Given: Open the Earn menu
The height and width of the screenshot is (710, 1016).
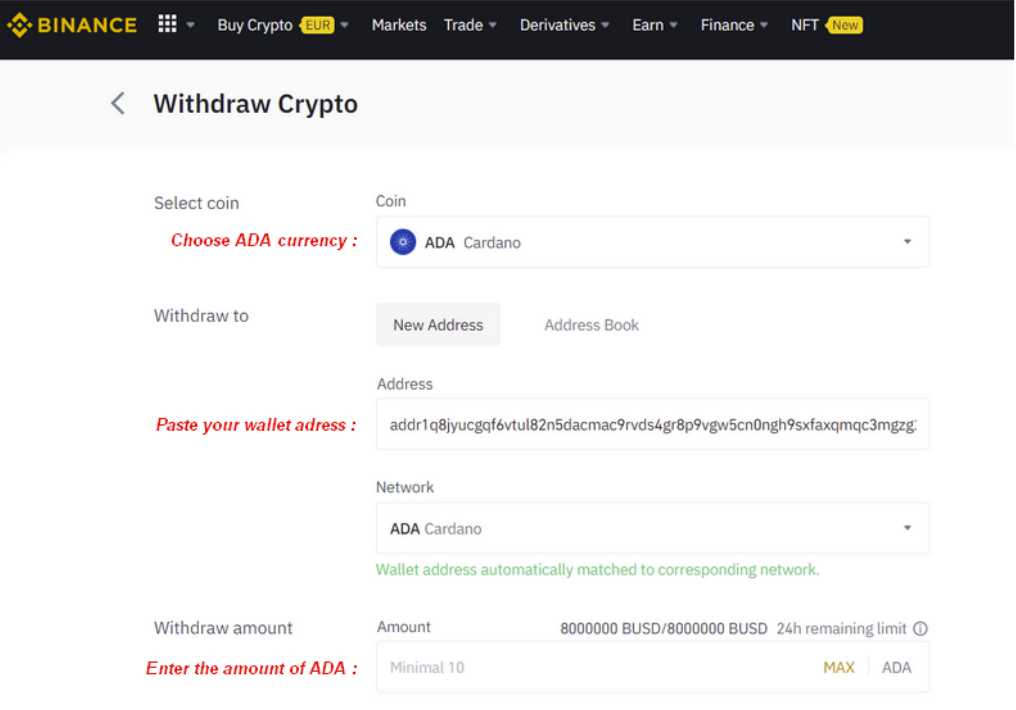Looking at the screenshot, I should (647, 25).
